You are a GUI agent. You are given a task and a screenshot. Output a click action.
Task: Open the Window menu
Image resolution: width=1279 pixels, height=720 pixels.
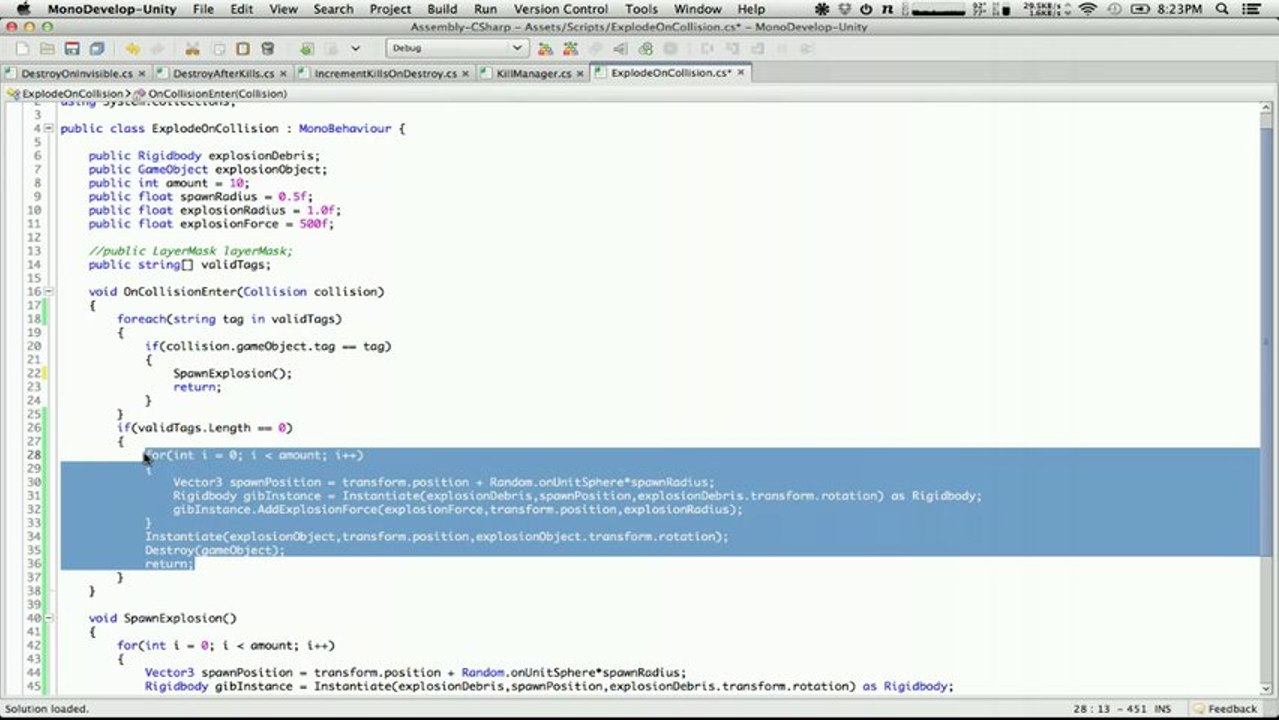697,9
